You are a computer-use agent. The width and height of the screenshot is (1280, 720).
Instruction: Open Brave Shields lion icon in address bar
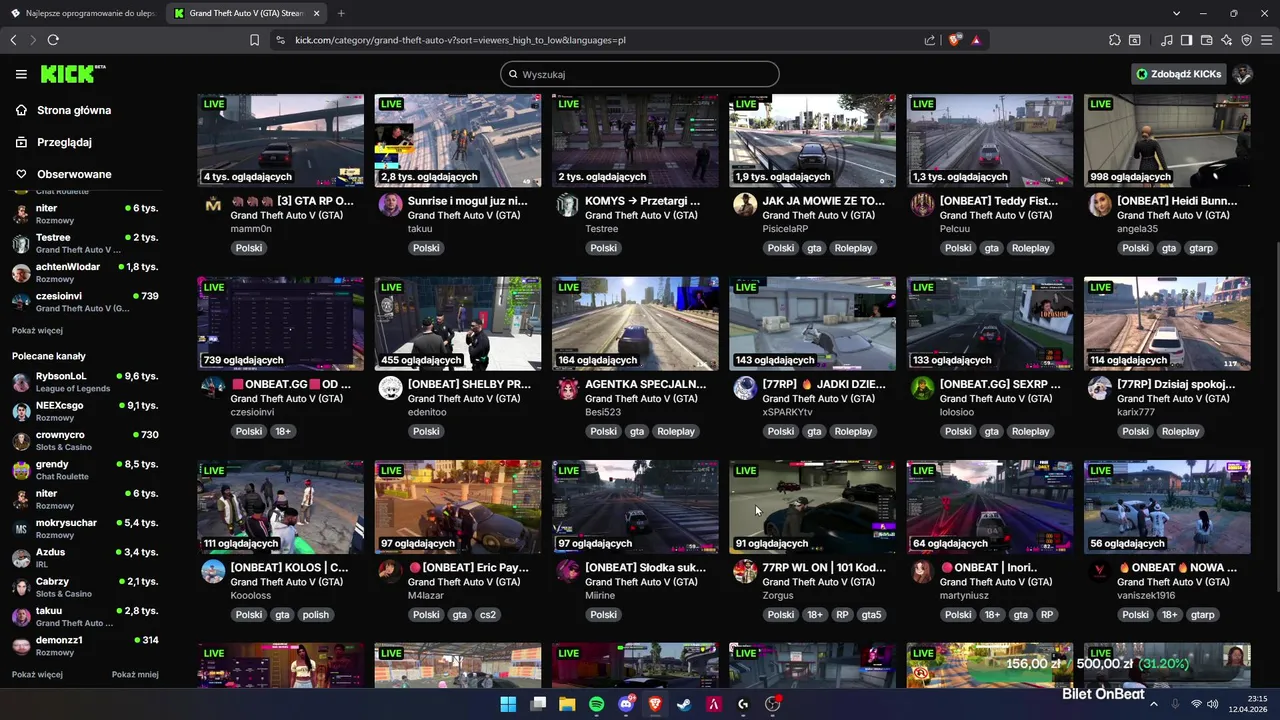pos(955,40)
